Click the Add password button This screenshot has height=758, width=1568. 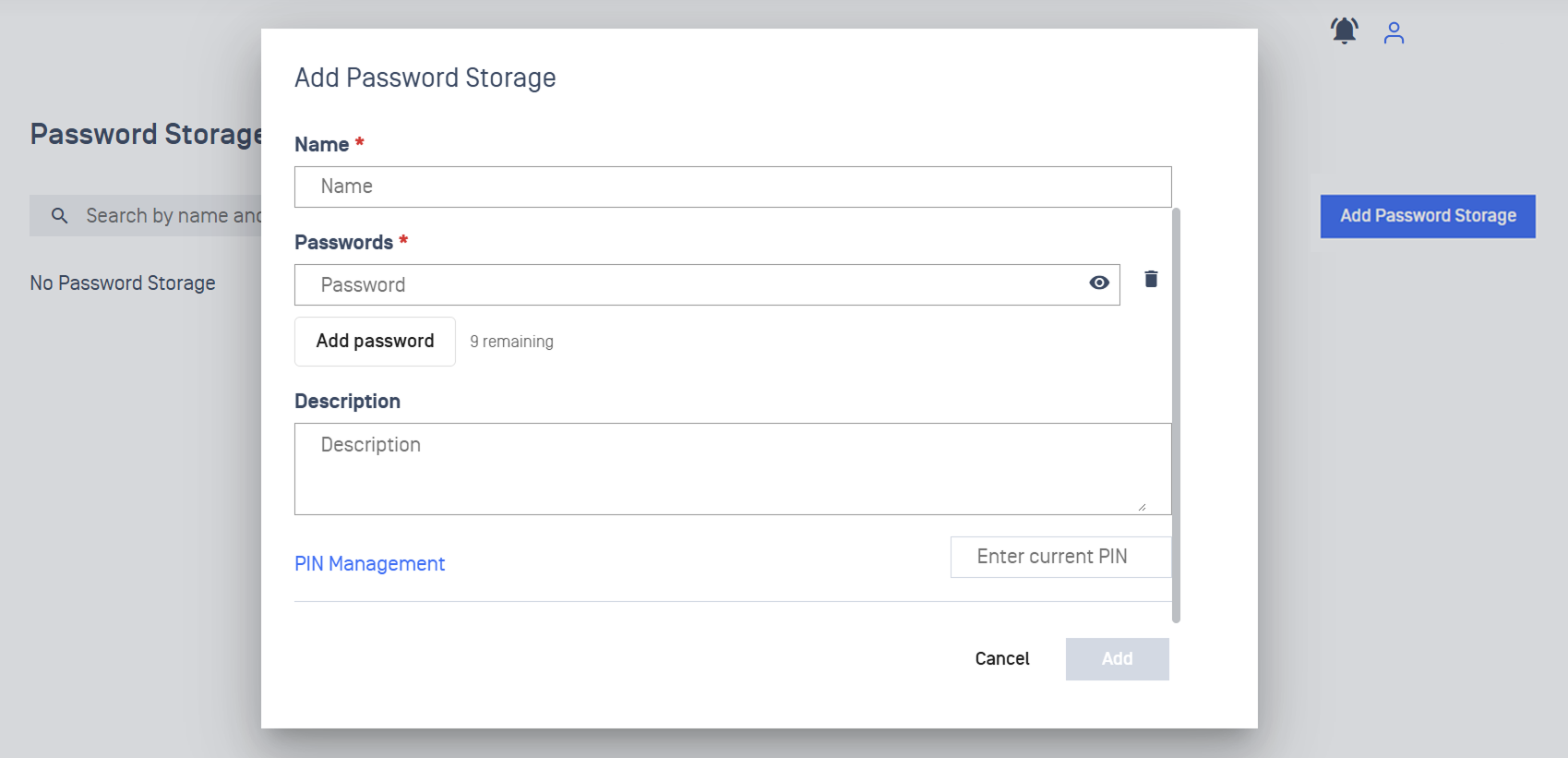[375, 342]
